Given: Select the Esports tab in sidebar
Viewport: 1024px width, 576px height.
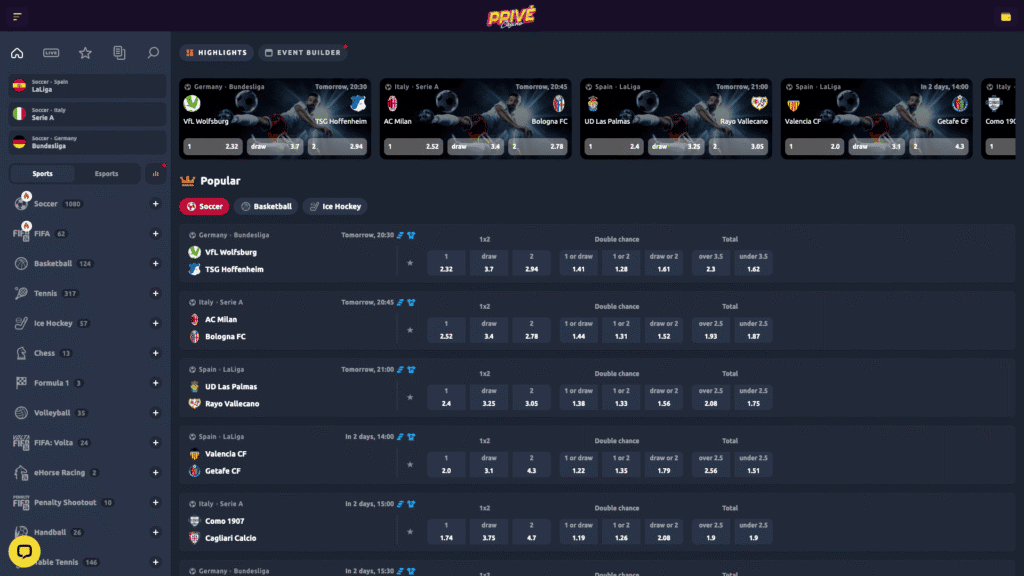Looking at the screenshot, I should click(x=106, y=174).
